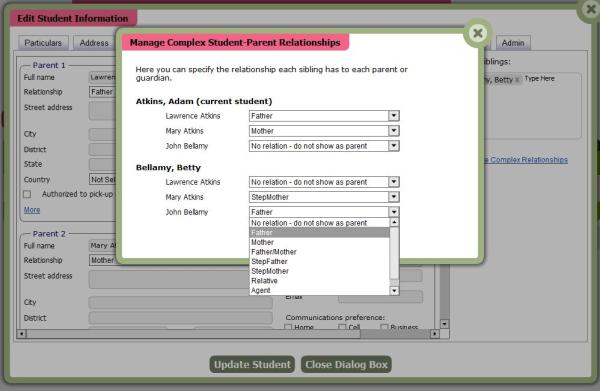Click horizontal scrollbar left arrow
This screenshot has width=600, height=391.
point(21,334)
